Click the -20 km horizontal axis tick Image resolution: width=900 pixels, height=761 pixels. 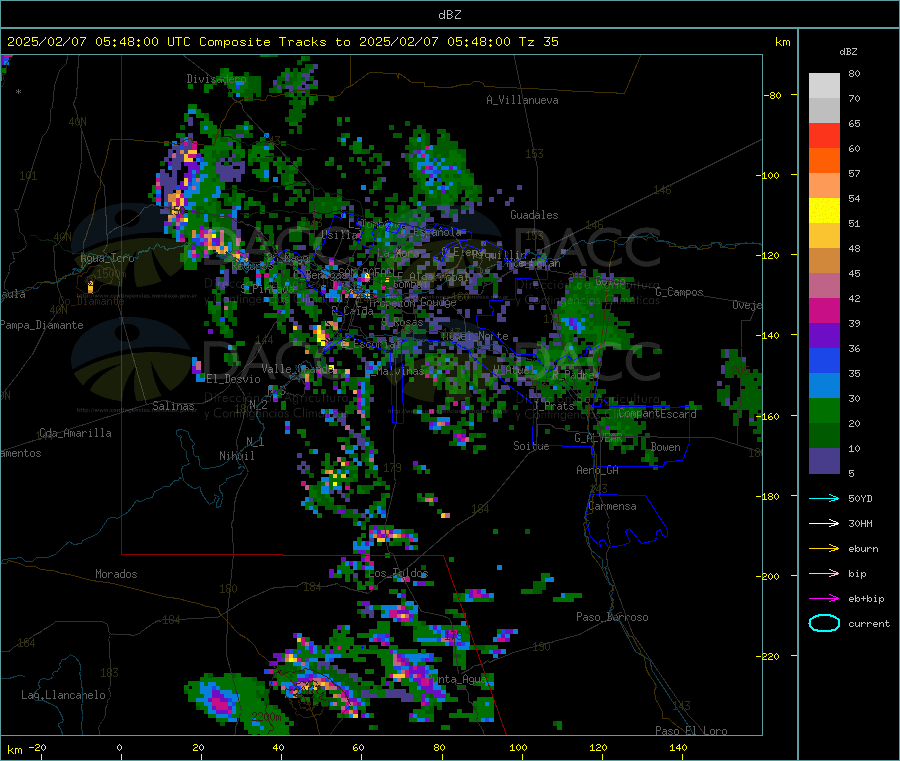pyautogui.click(x=38, y=747)
